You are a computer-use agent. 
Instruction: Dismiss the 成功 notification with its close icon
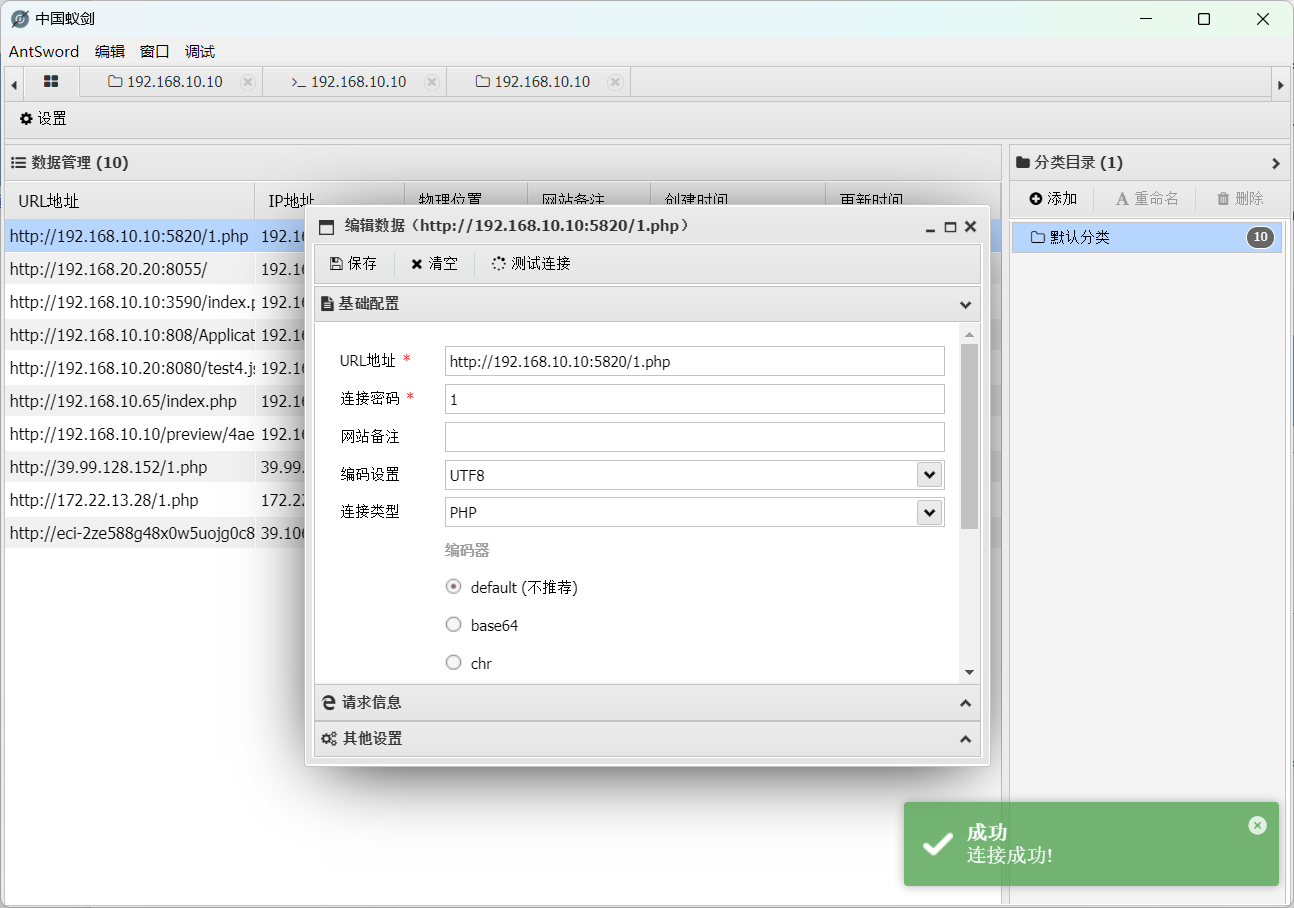point(1258,825)
